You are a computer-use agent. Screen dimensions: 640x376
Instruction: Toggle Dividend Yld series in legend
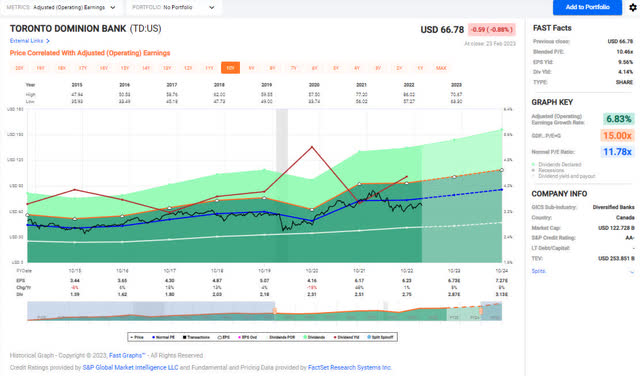[347, 337]
